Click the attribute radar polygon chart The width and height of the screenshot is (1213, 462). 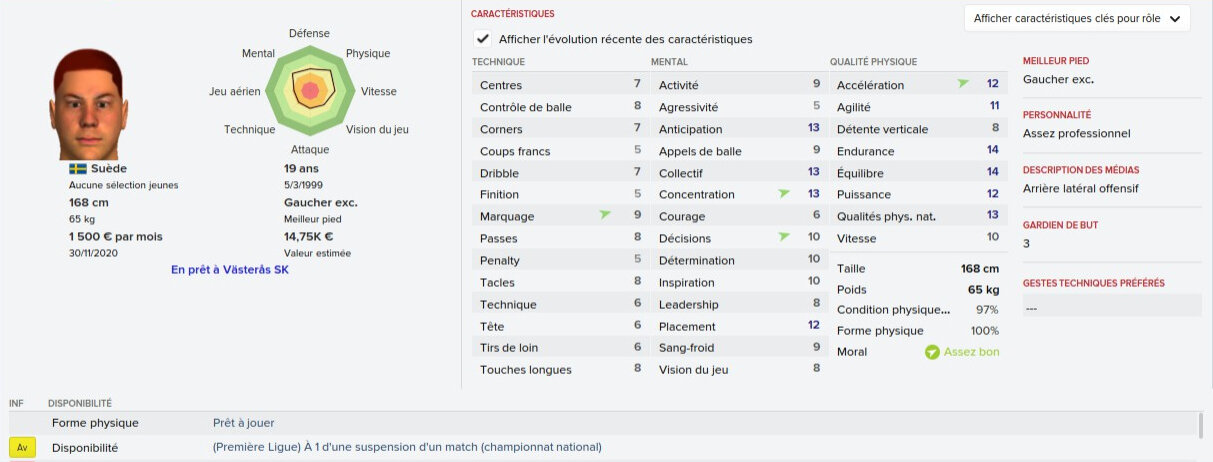pos(310,90)
